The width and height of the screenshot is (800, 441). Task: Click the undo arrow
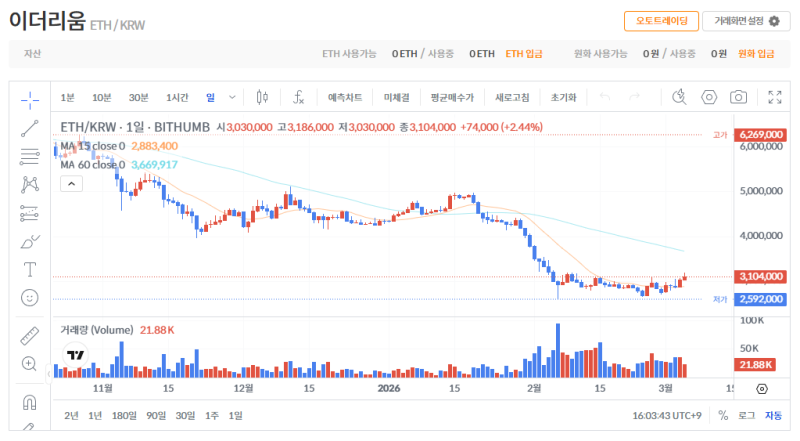tap(605, 97)
